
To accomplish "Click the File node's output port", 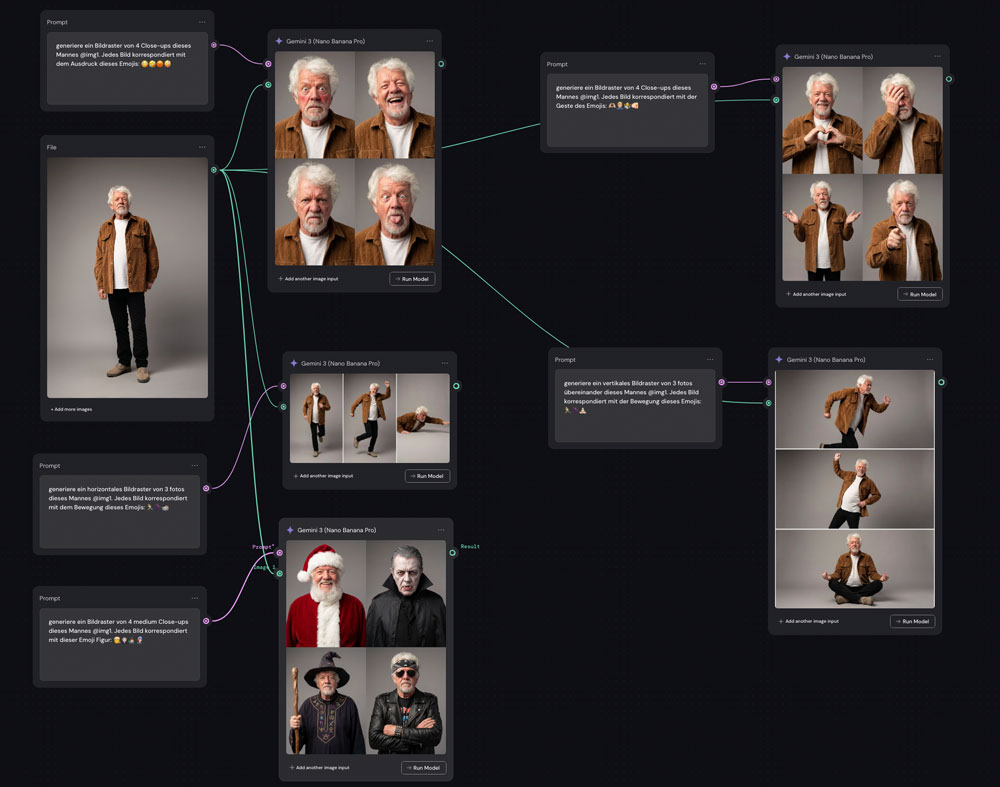I will coord(214,170).
